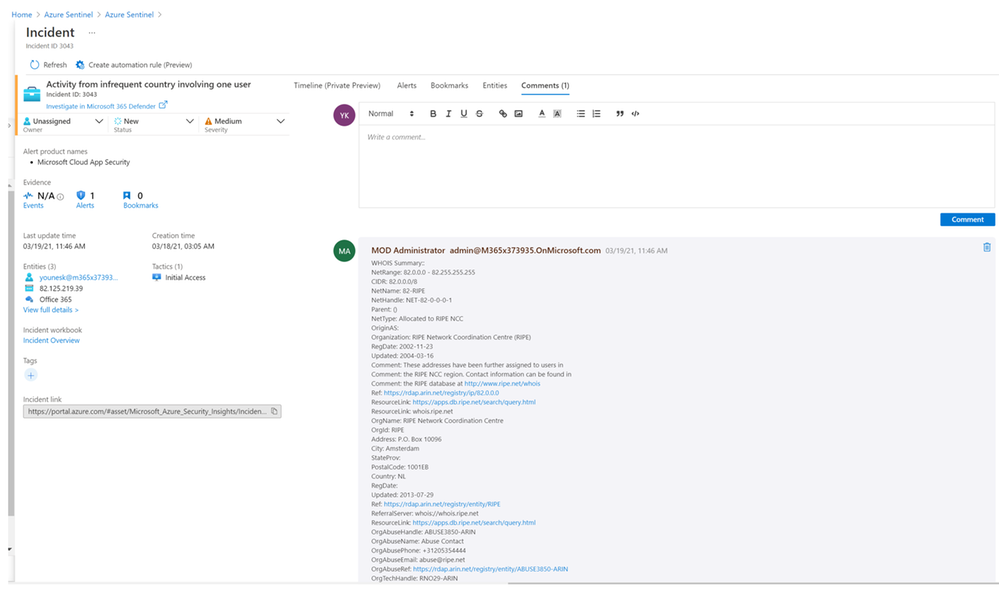Expand the Severity dropdown showing Medium
Viewport: 999px width, 593px height.
(245, 122)
